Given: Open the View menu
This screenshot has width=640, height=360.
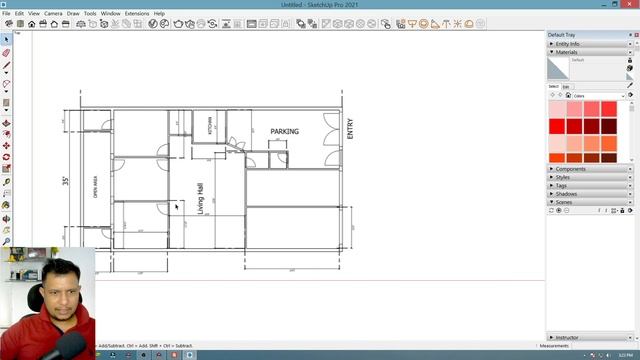Looking at the screenshot, I should click(x=34, y=13).
